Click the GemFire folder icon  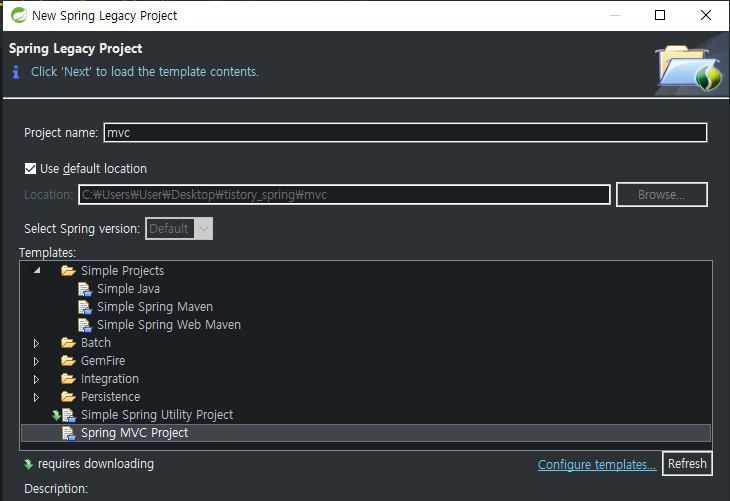(68, 361)
